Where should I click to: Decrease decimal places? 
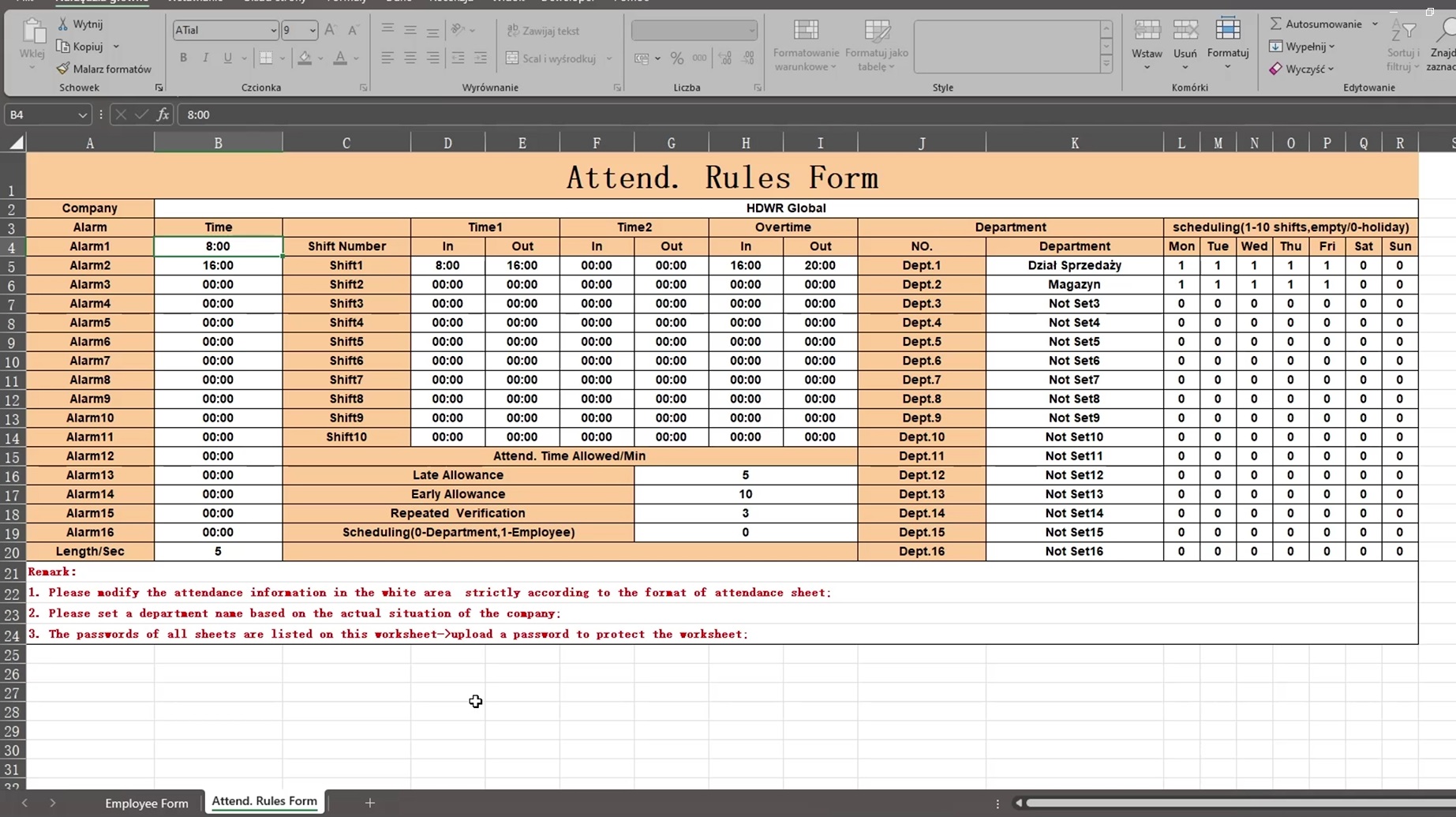pos(747,58)
